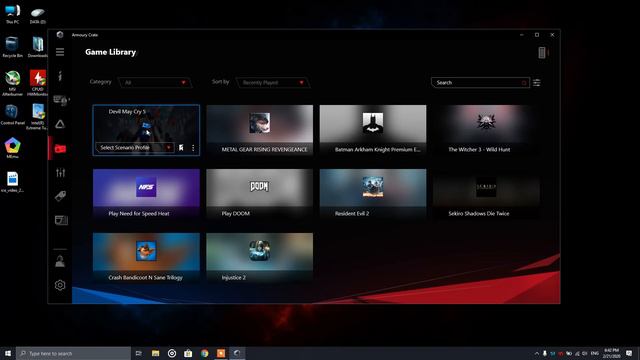640x360 pixels.
Task: Select the Sekiro Shadows Die Twice card
Action: pos(487,194)
